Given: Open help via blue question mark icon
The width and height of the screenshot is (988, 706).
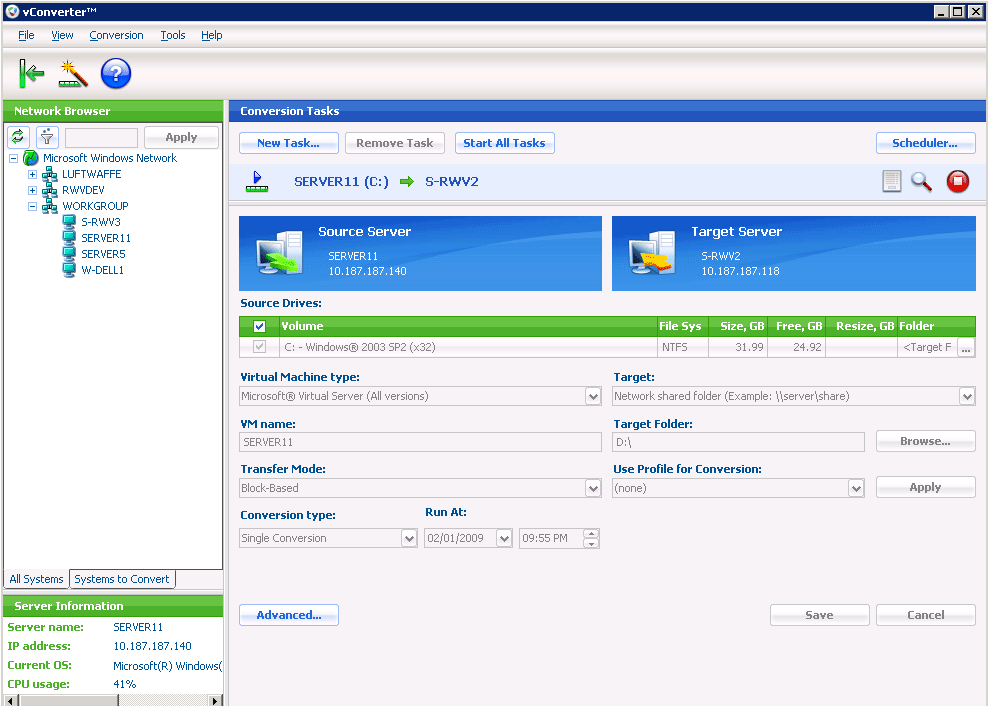Looking at the screenshot, I should point(116,73).
